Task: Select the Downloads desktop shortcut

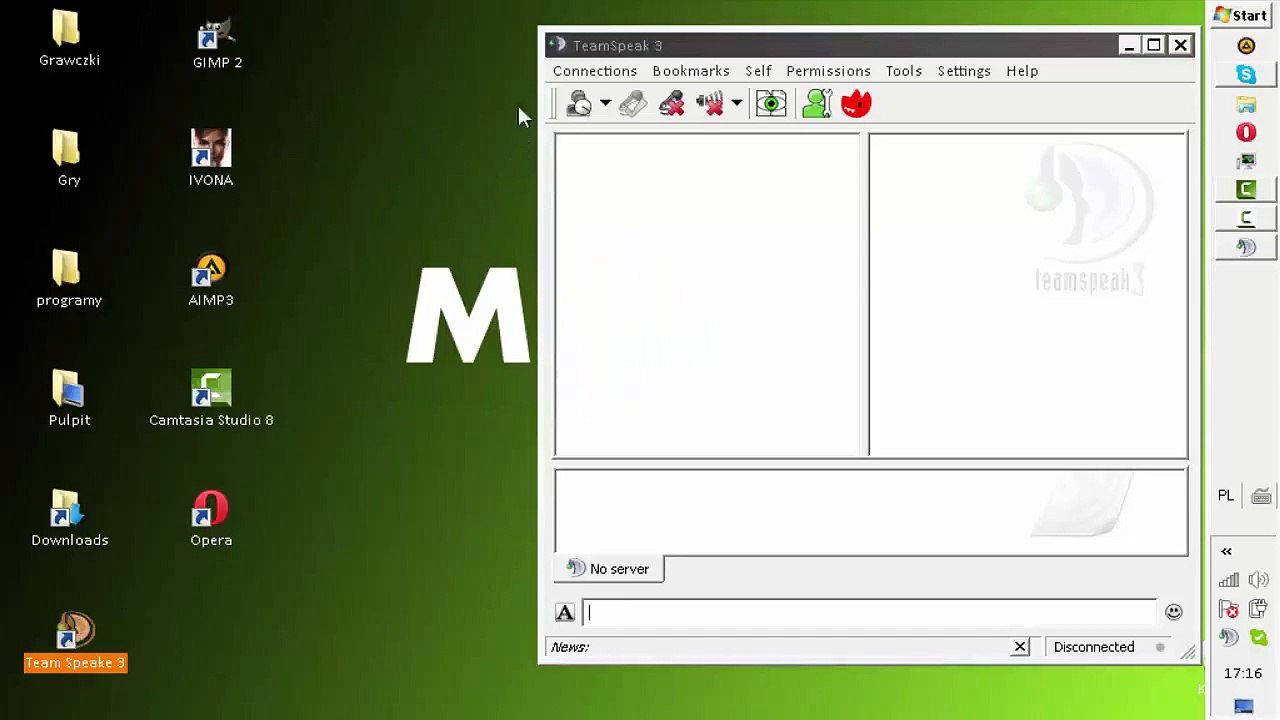Action: [70, 519]
